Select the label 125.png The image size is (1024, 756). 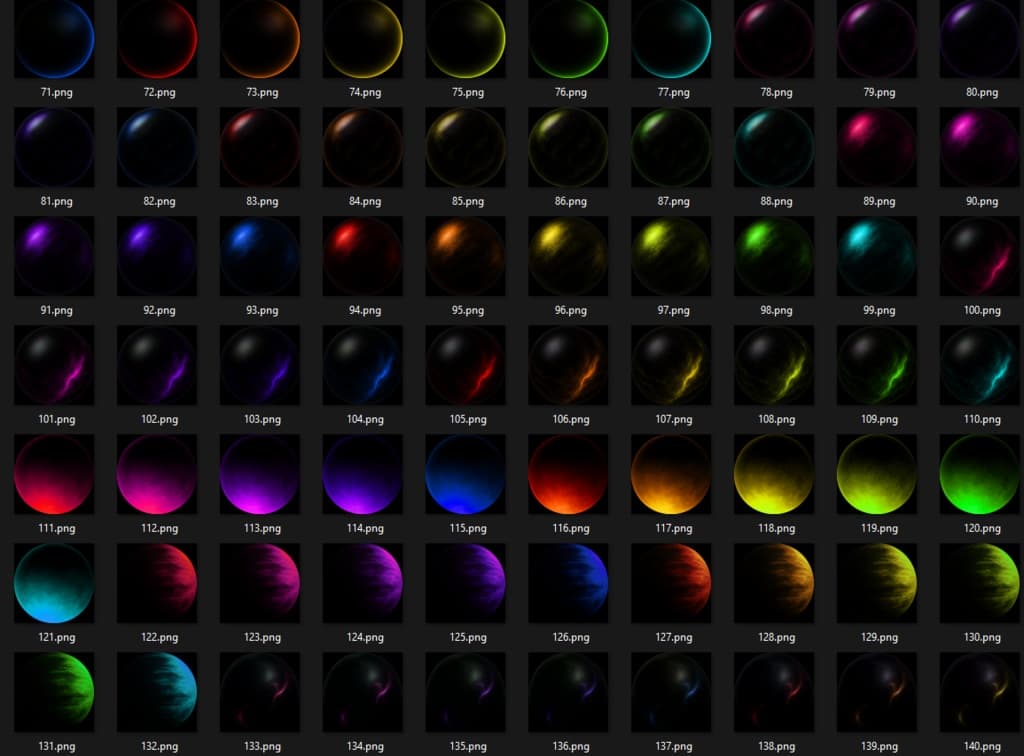[468, 638]
